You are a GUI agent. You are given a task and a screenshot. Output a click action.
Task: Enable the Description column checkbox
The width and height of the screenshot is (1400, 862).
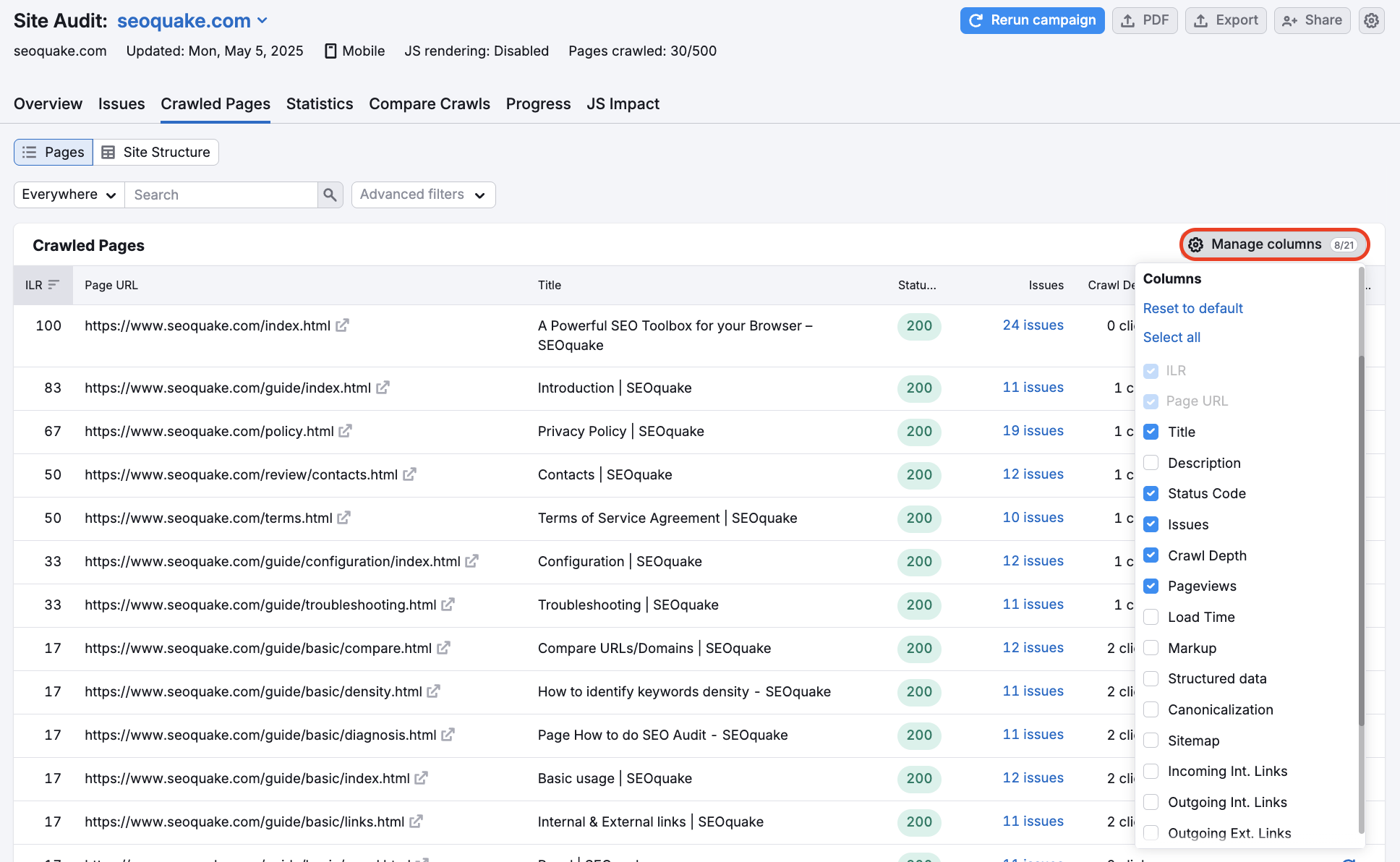(1151, 462)
